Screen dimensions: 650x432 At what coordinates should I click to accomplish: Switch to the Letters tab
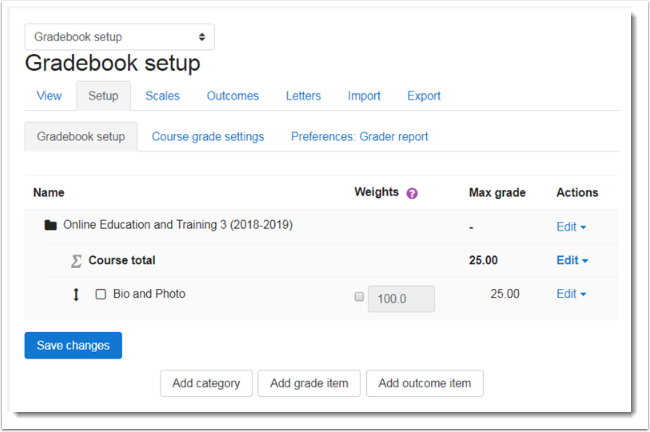pos(303,96)
